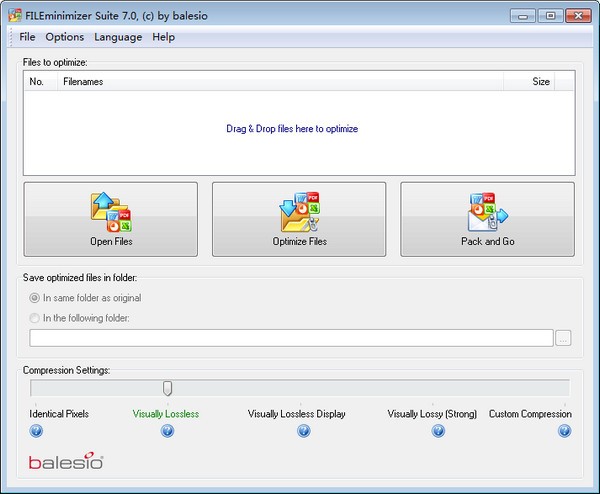Click the compression level slider thumb
600x494 pixels.
(x=167, y=388)
